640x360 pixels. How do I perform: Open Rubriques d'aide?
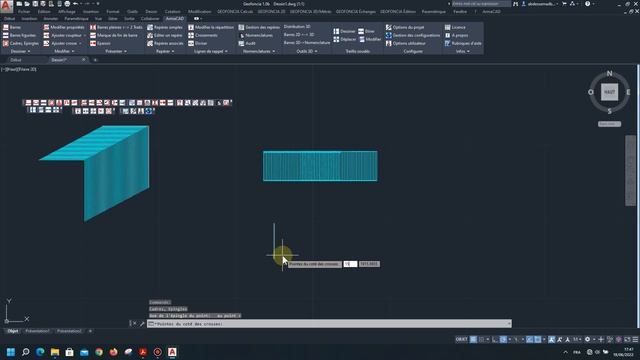(x=463, y=43)
